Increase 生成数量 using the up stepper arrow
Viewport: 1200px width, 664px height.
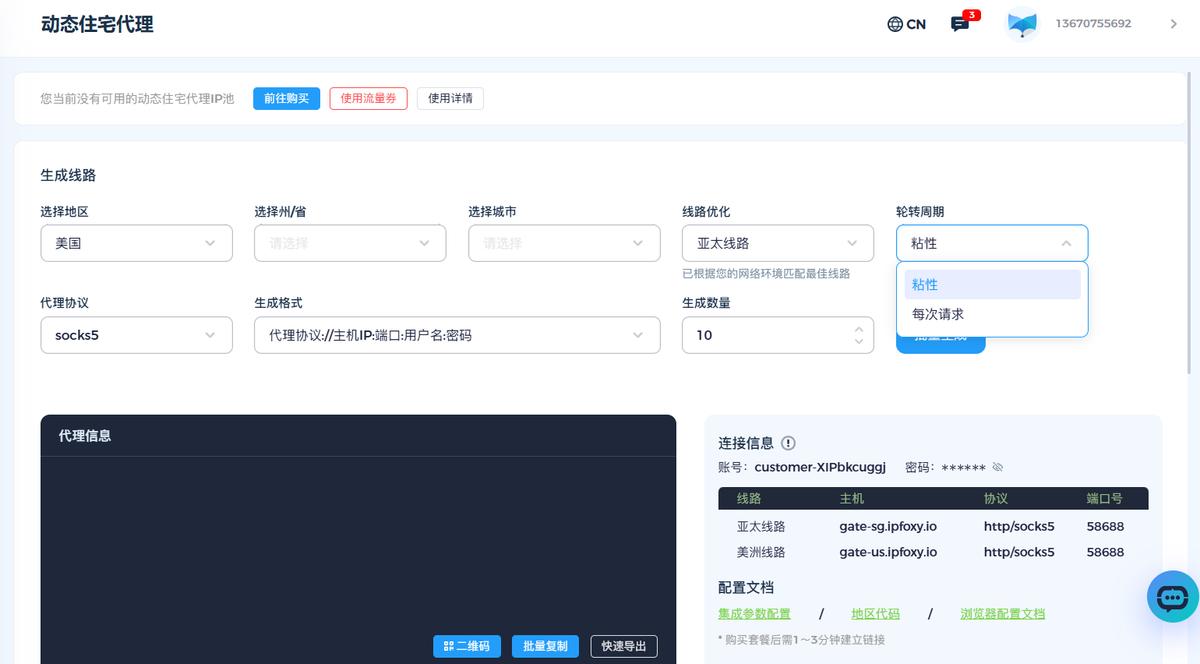(x=858, y=329)
